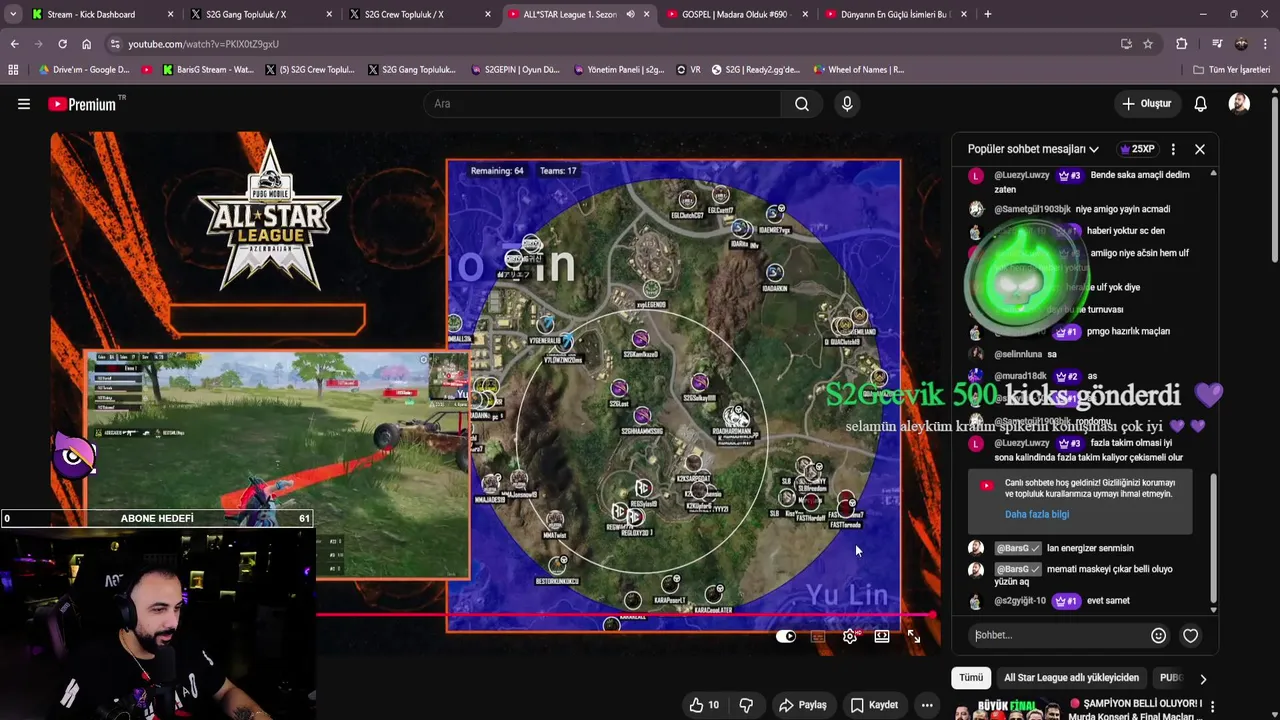Click the YouTube search magnifier button

pyautogui.click(x=802, y=104)
